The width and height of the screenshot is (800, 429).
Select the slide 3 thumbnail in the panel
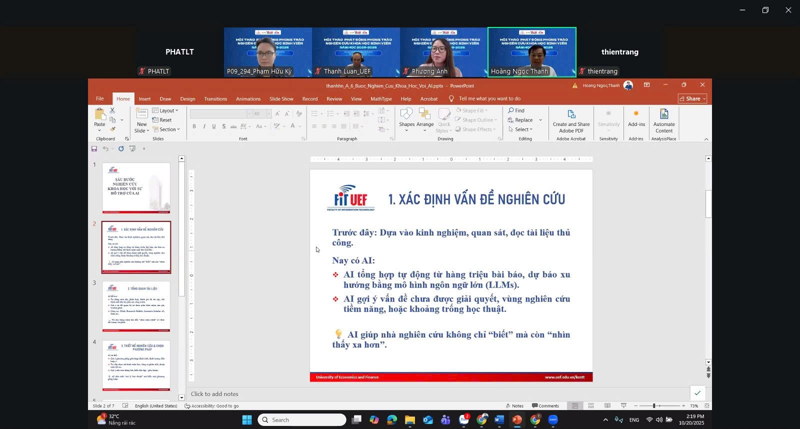tap(136, 305)
